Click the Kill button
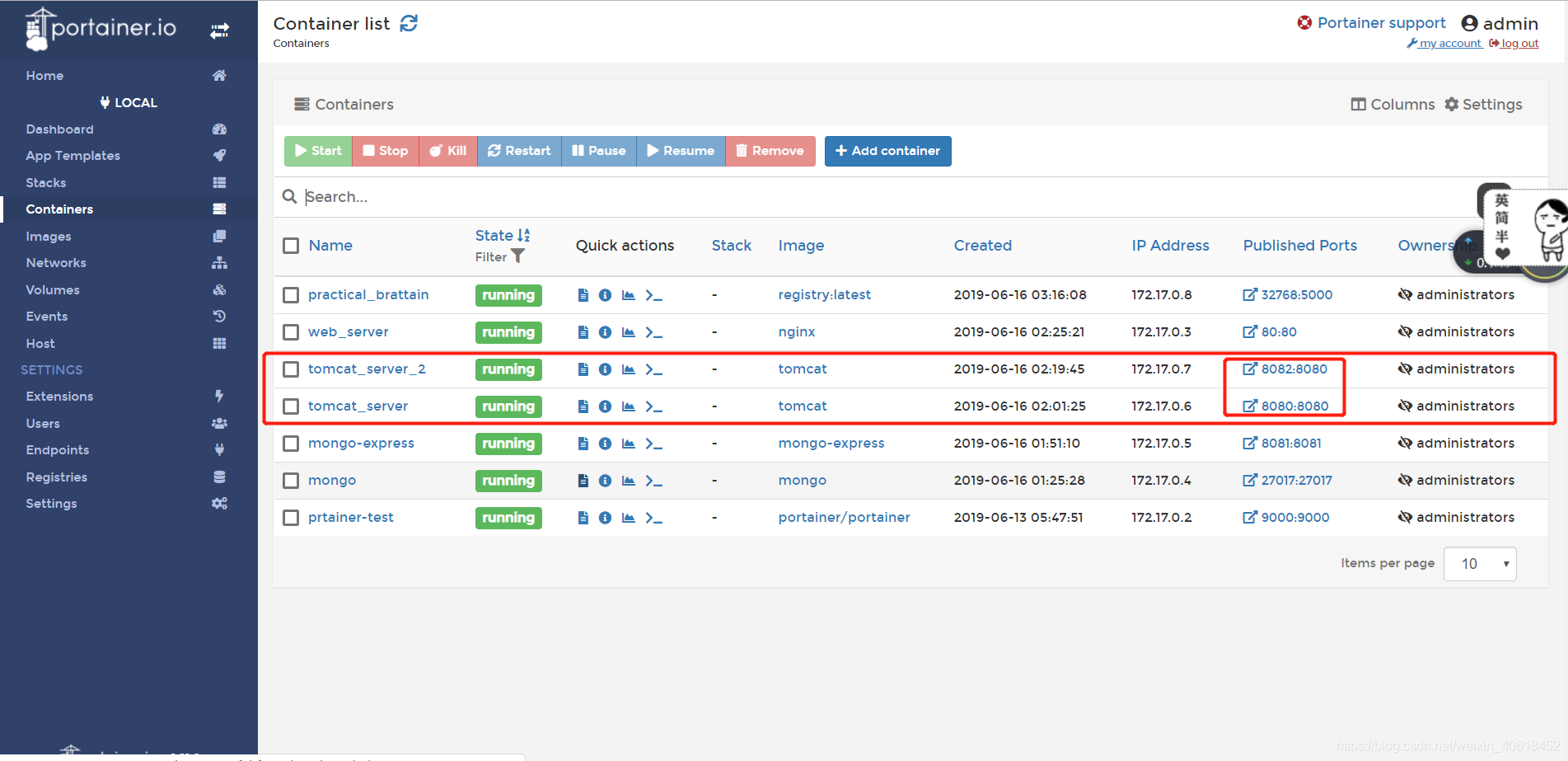1568x761 pixels. (448, 151)
